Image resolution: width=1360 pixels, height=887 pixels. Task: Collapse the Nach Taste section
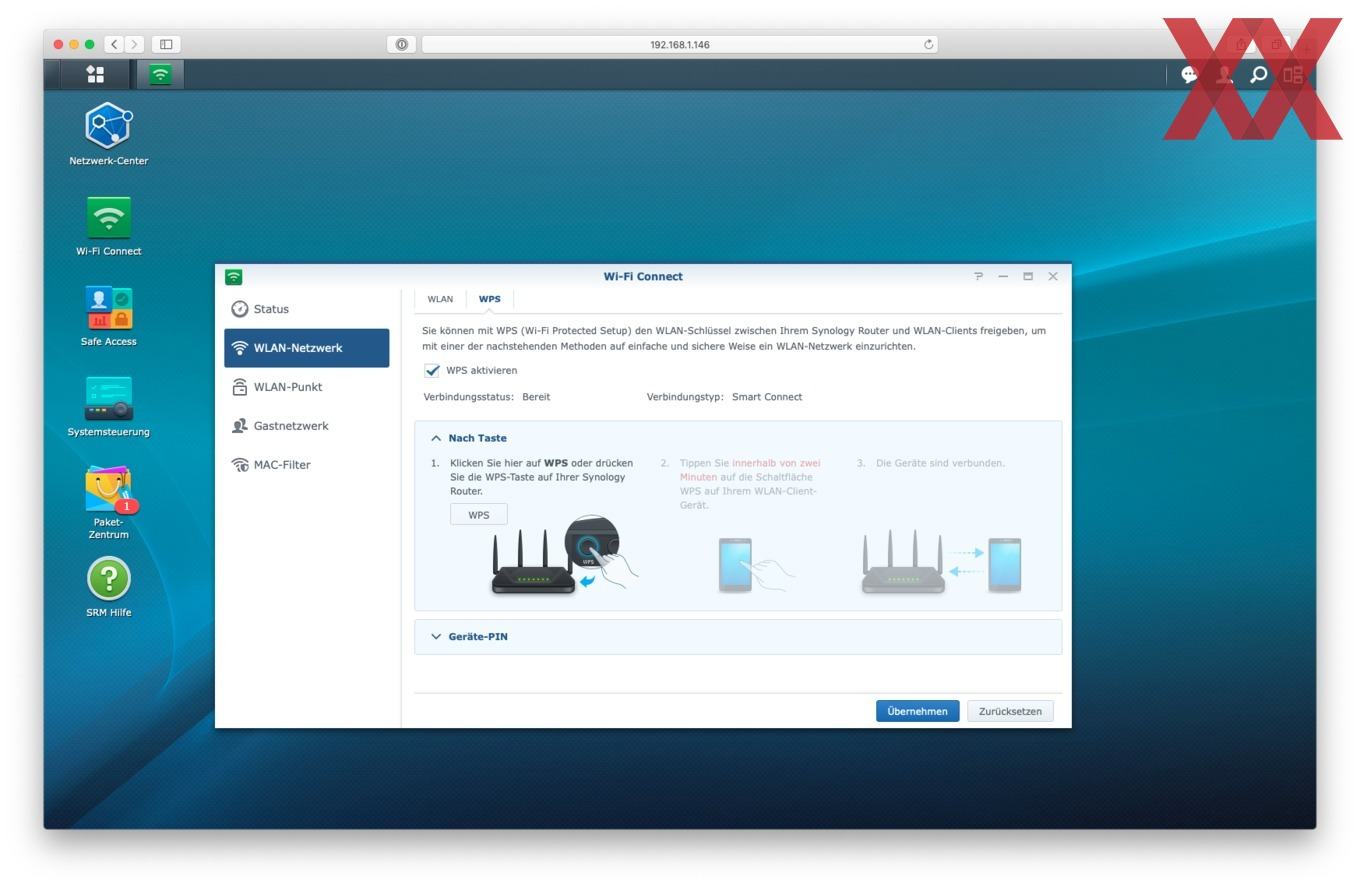pos(738,438)
